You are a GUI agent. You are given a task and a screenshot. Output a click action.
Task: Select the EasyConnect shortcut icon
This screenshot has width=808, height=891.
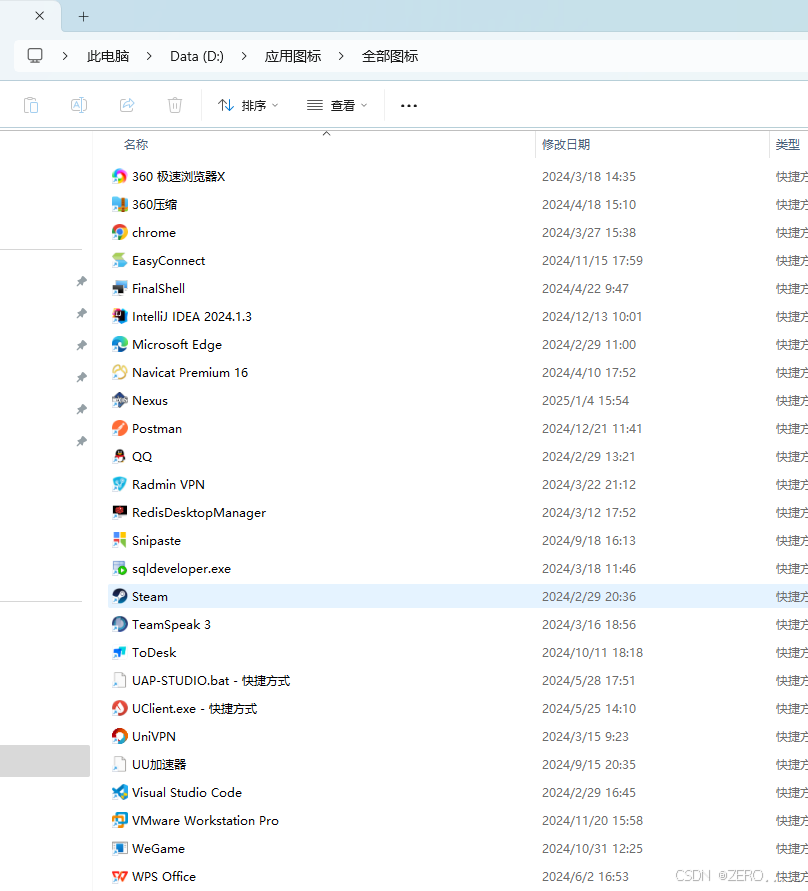tap(119, 260)
